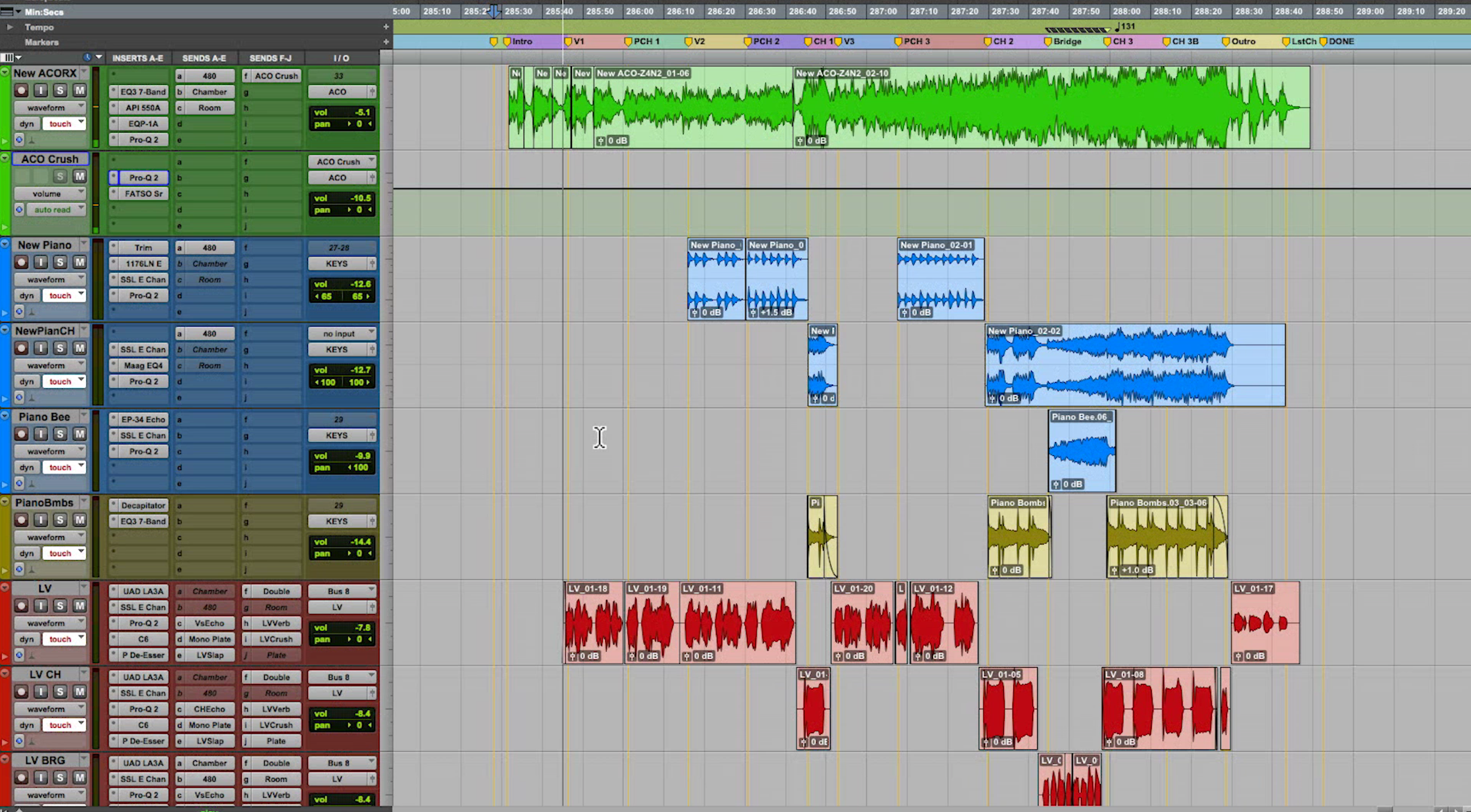Click the playlist arrow next to New ACORX name
The height and width of the screenshot is (812, 1471).
coord(84,72)
